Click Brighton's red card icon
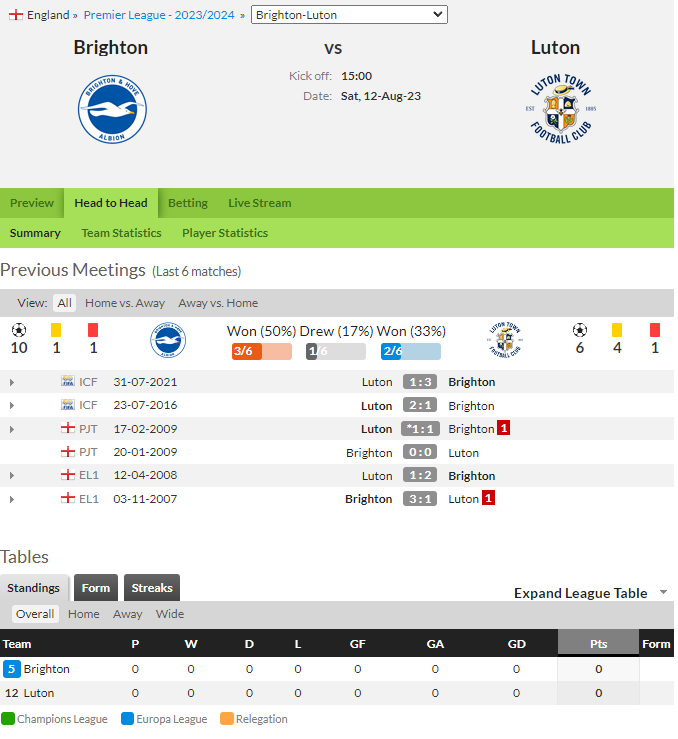 coord(93,329)
